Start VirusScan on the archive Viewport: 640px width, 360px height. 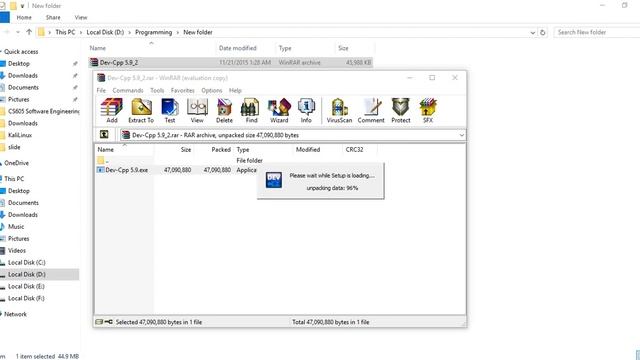click(339, 111)
